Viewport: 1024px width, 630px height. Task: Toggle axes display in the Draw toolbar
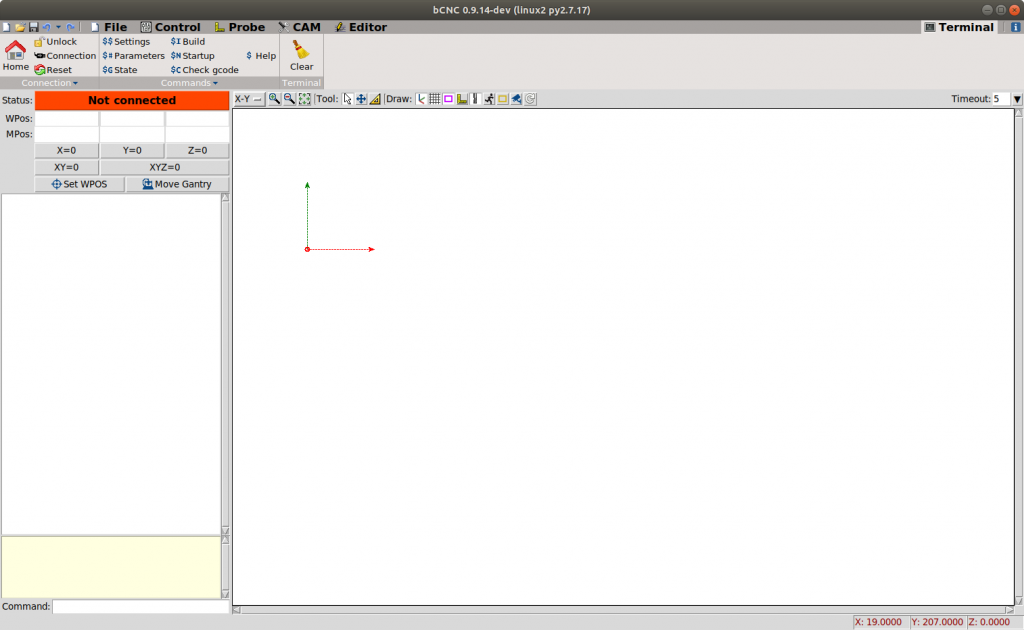point(421,99)
